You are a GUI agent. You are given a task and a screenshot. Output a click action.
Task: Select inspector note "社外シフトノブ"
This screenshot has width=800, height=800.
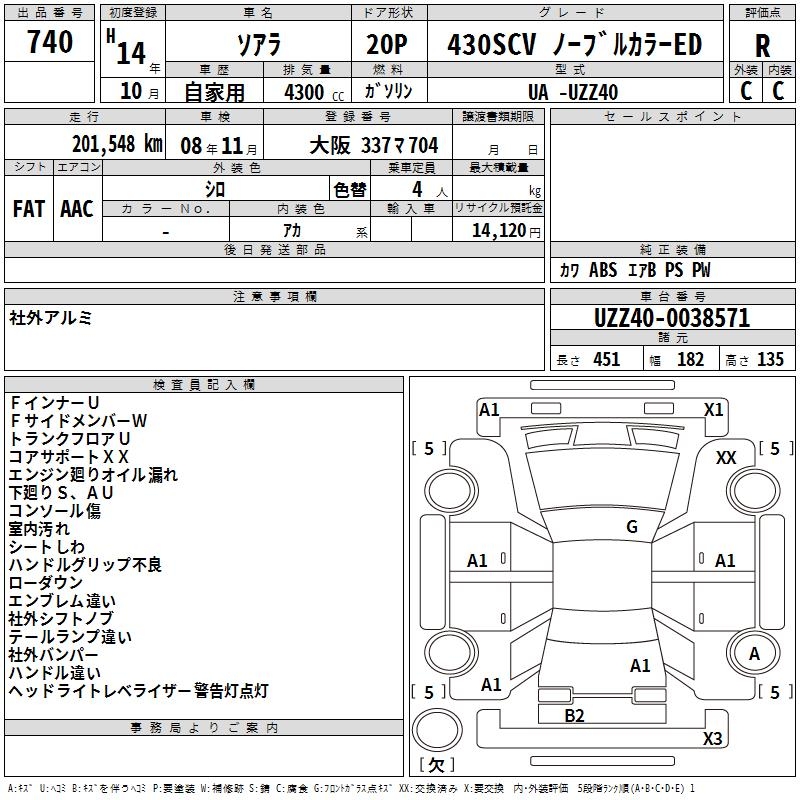coord(61,618)
